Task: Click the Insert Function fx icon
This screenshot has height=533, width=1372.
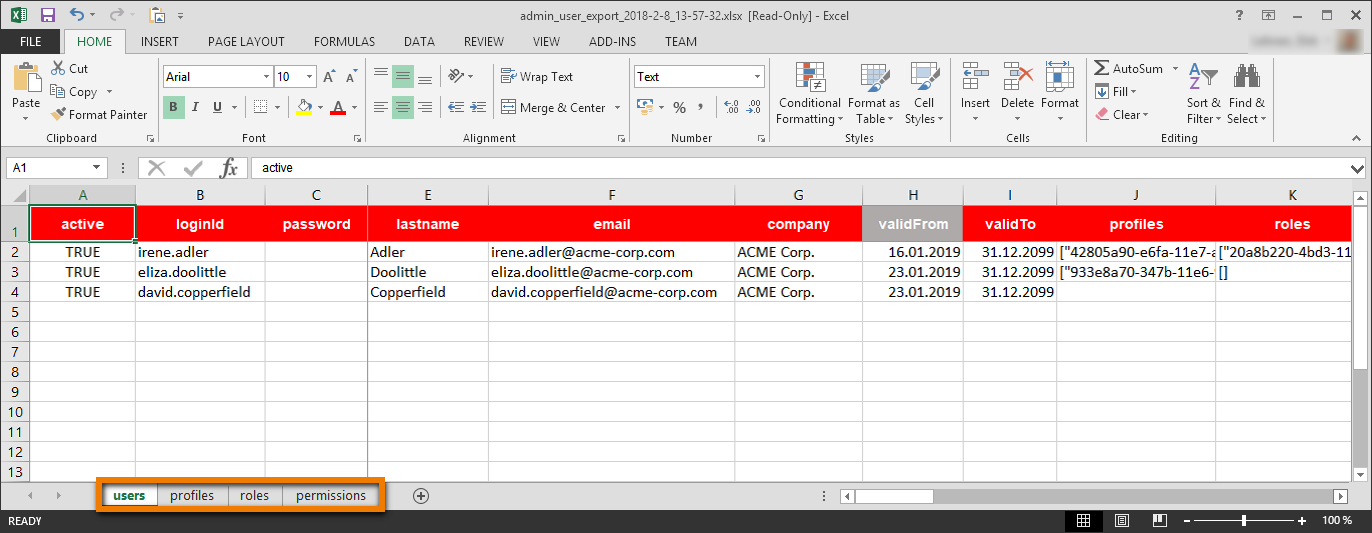Action: click(x=229, y=168)
